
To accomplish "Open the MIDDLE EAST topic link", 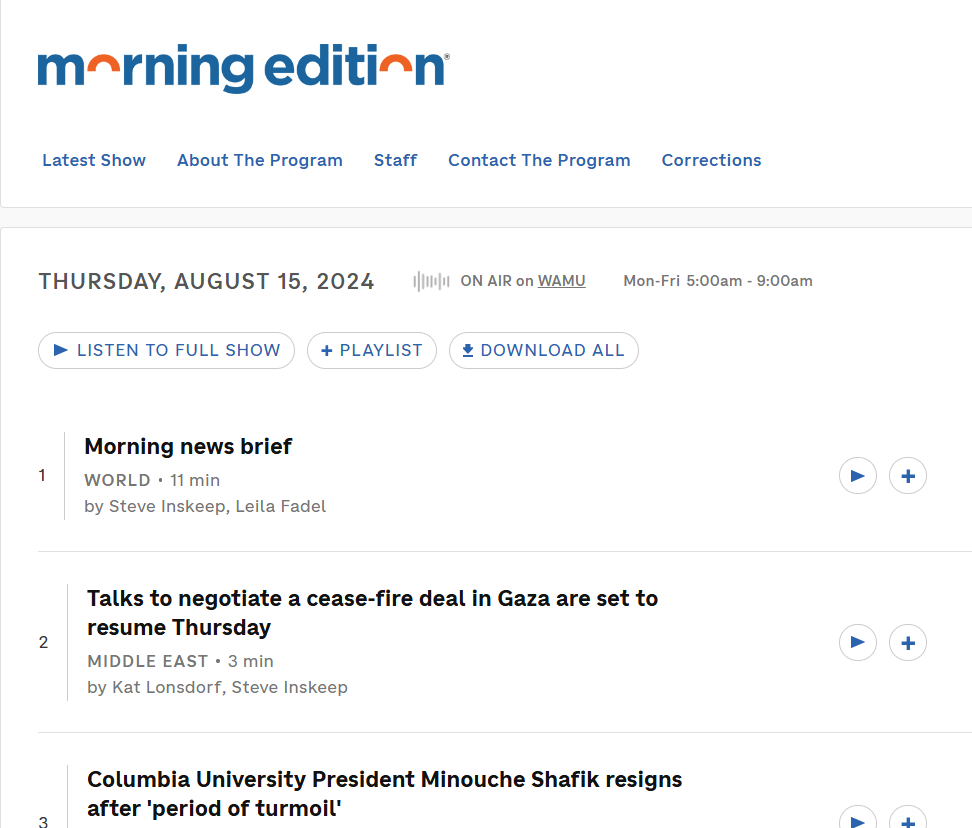I will point(148,661).
